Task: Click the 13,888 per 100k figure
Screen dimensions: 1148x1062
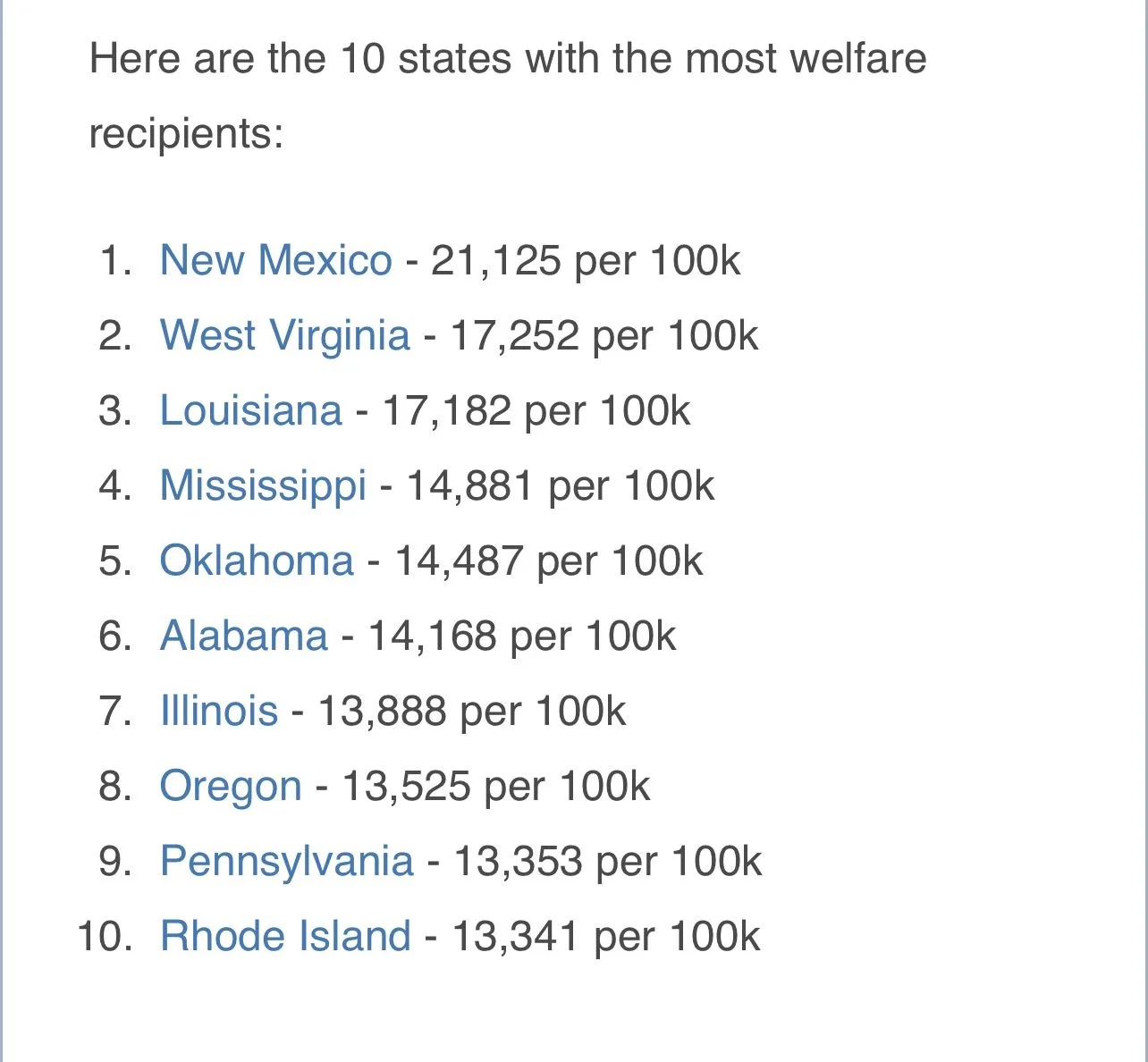Action: click(471, 712)
